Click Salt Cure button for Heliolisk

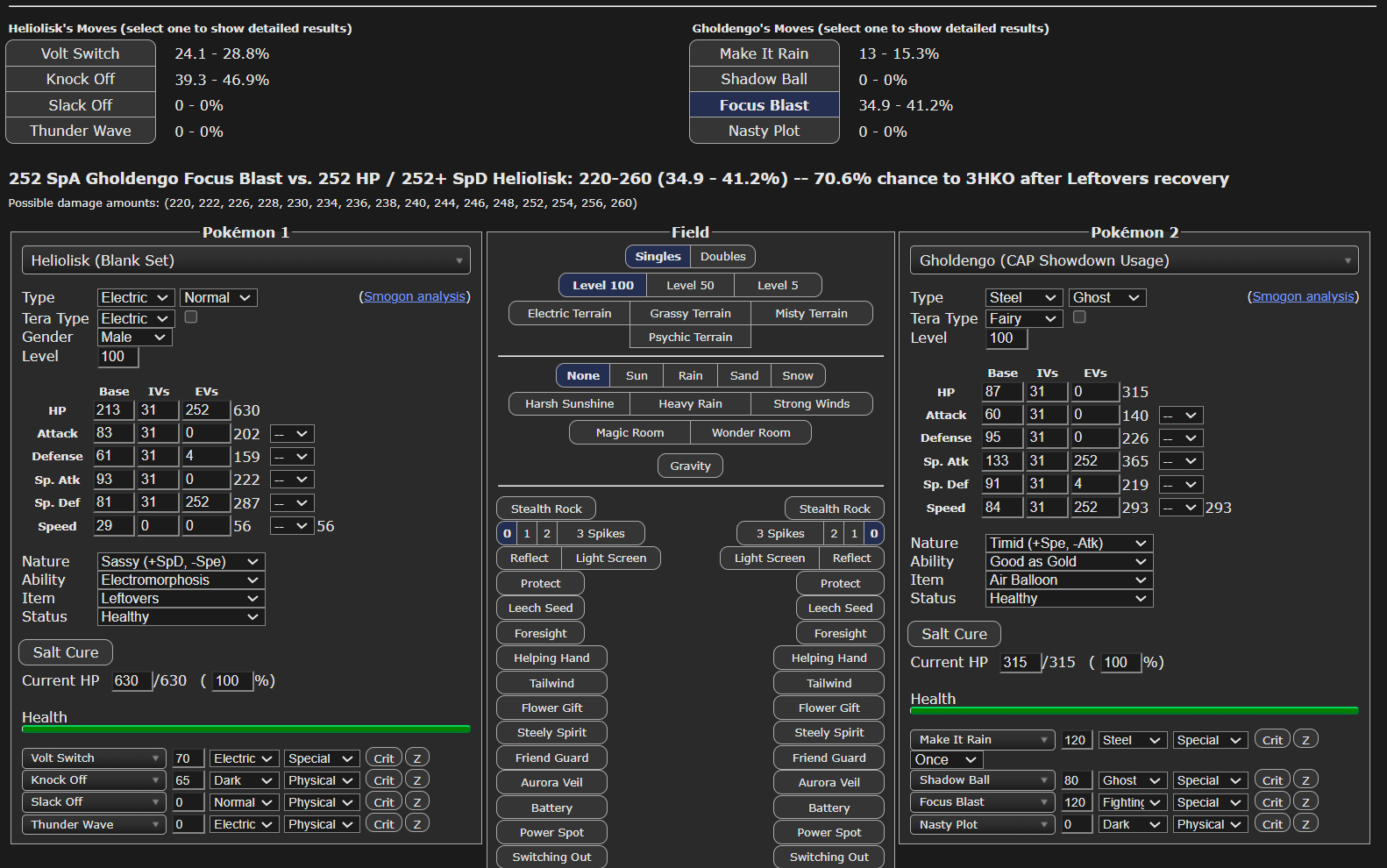(x=66, y=652)
